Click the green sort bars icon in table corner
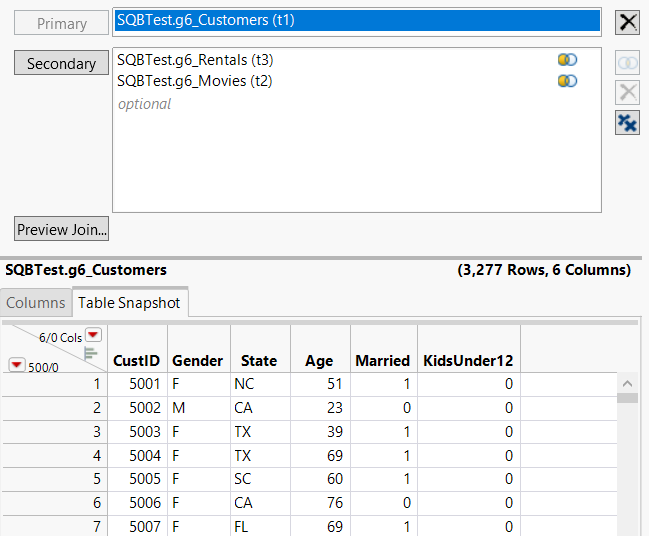649x536 pixels. pos(91,352)
